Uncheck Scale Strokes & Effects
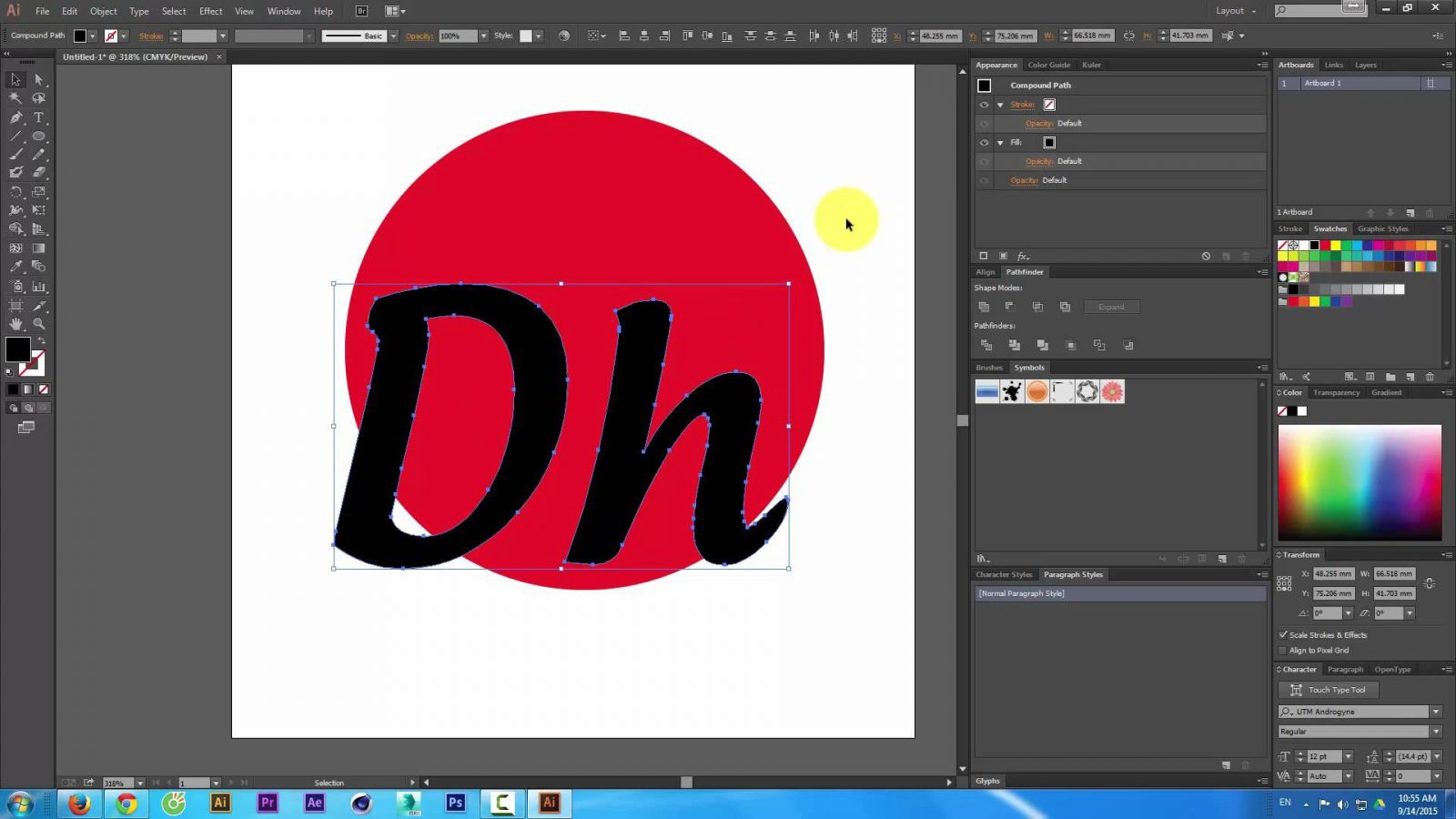Screen dimensions: 1456x819 tap(1283, 634)
